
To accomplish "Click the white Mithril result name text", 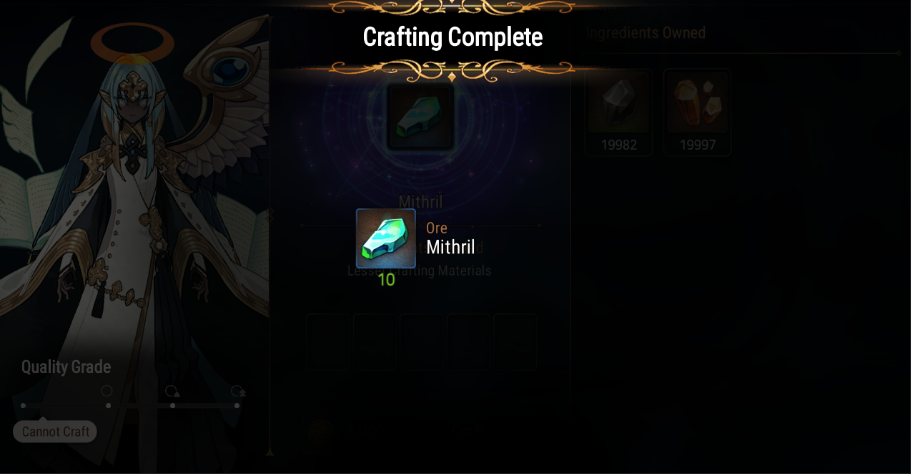I will tap(451, 247).
